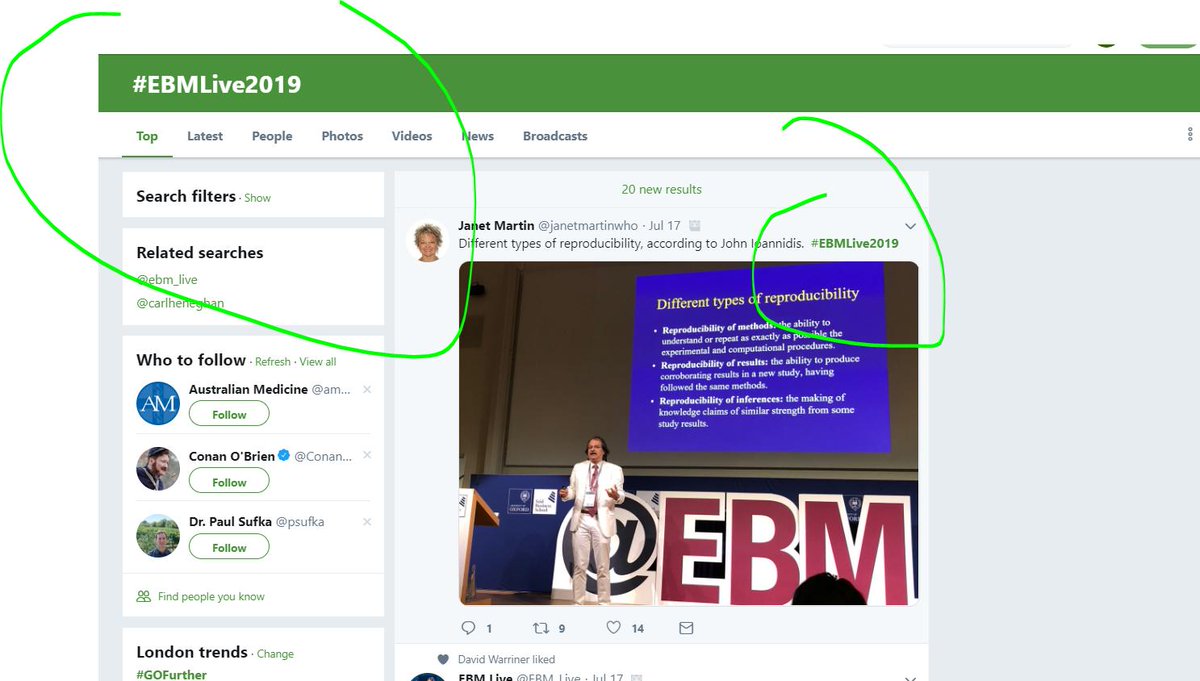Open related search @ebm_live
Image resolution: width=1200 pixels, height=681 pixels.
[x=165, y=281]
